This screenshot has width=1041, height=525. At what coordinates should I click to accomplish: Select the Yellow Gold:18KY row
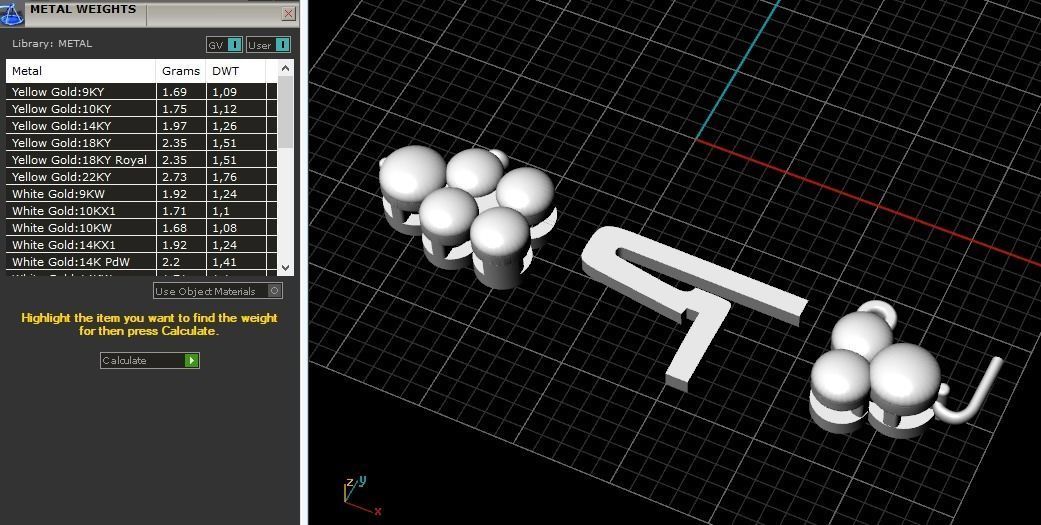pyautogui.click(x=141, y=143)
